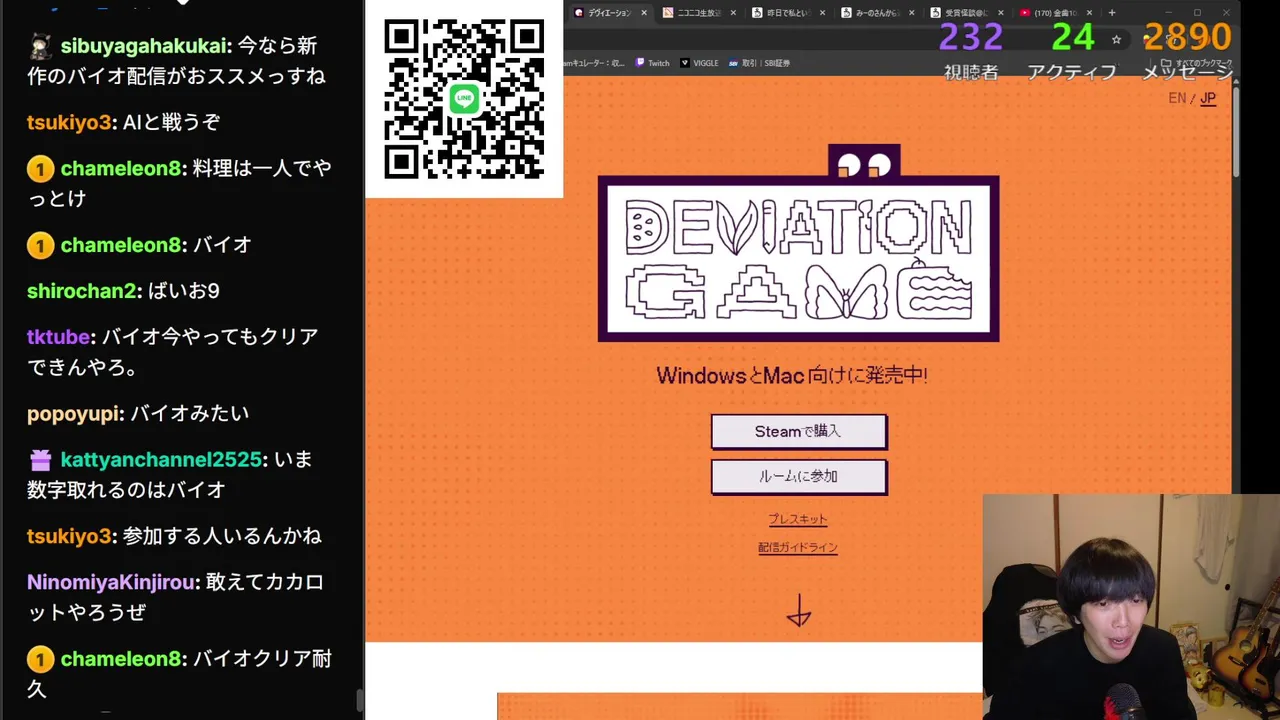The height and width of the screenshot is (720, 1280).
Task: Switch to the 昨日で私という browser tab
Action: pyautogui.click(x=788, y=13)
